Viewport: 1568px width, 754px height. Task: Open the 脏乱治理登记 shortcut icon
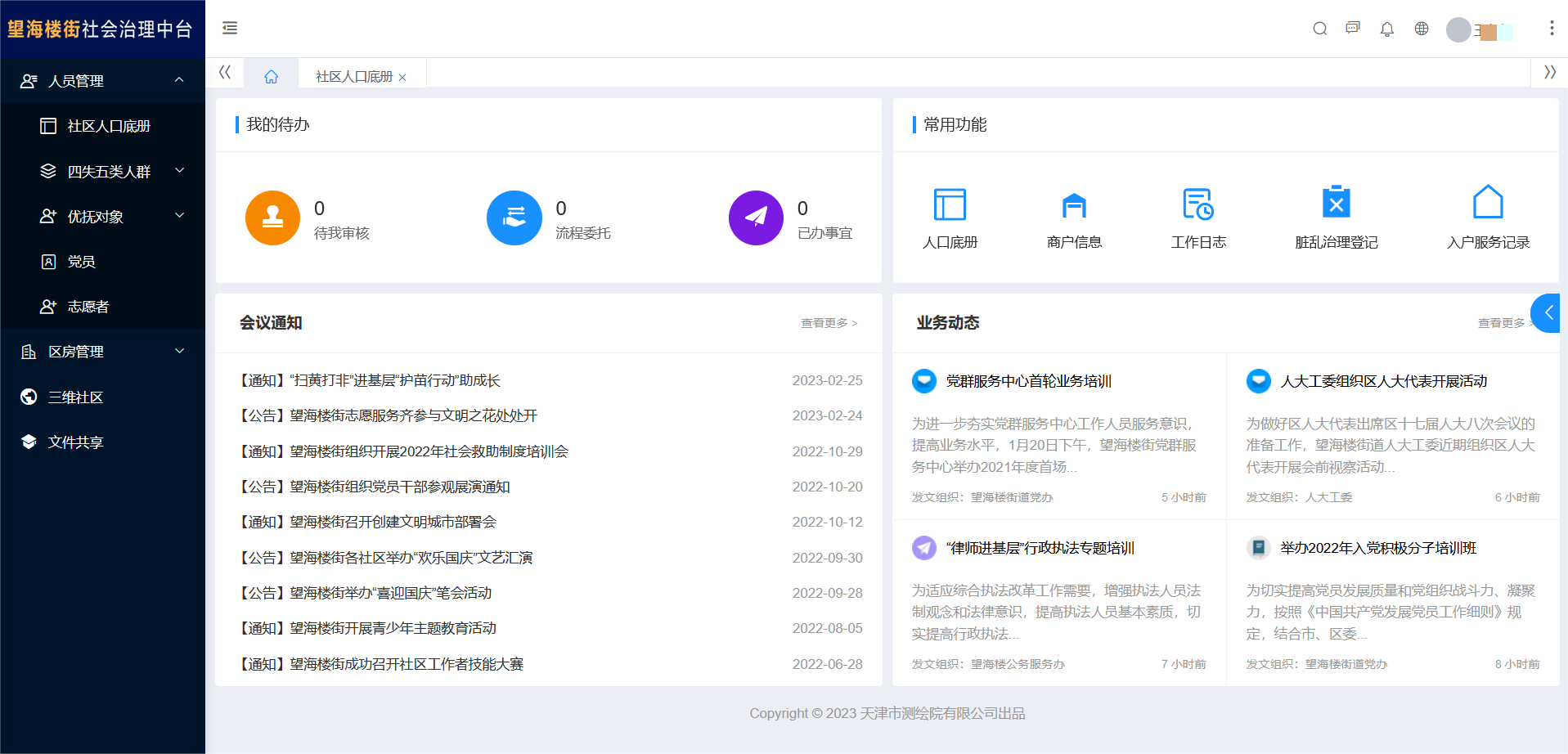click(1336, 203)
